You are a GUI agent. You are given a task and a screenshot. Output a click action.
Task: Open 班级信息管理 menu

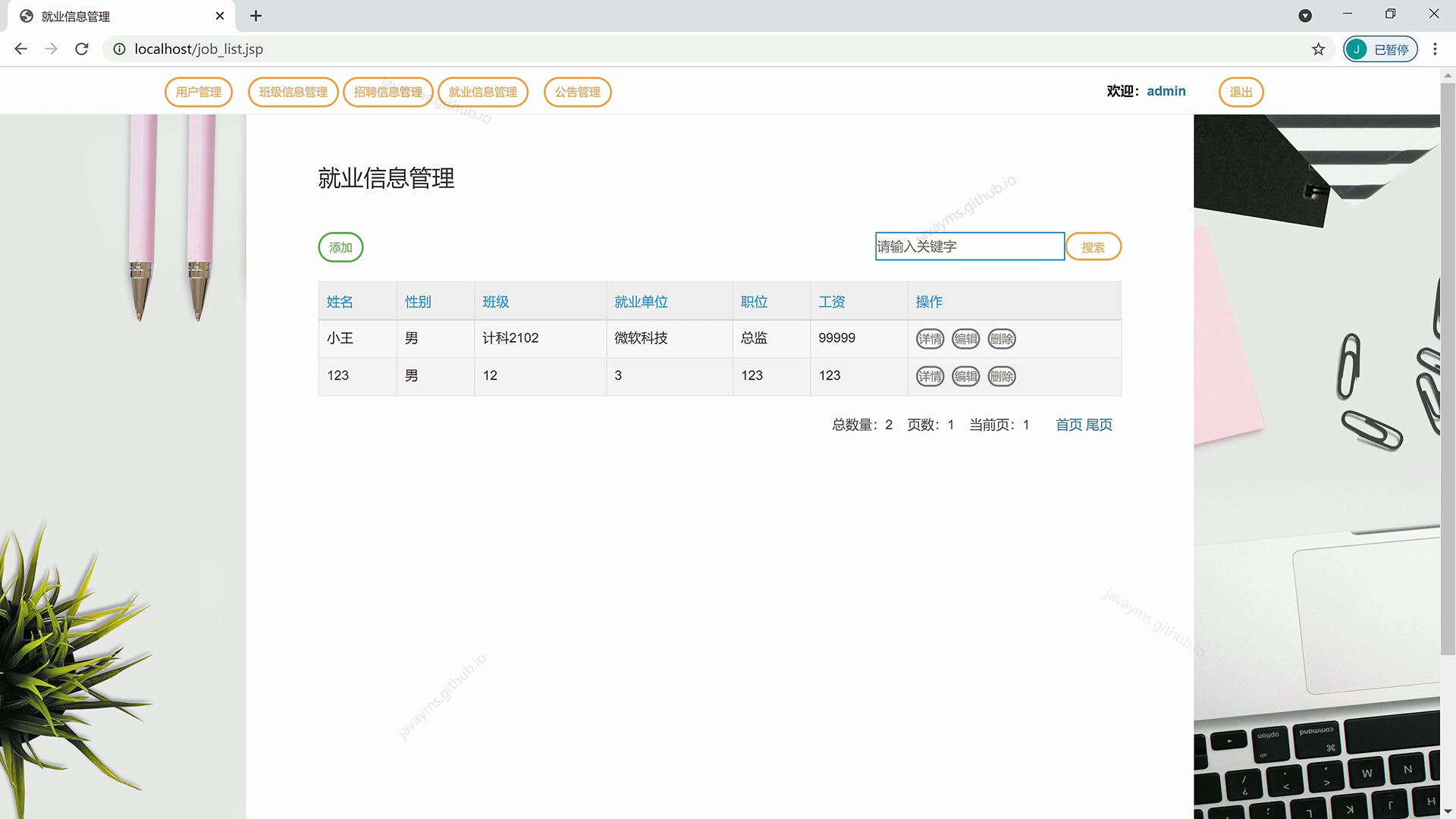293,92
